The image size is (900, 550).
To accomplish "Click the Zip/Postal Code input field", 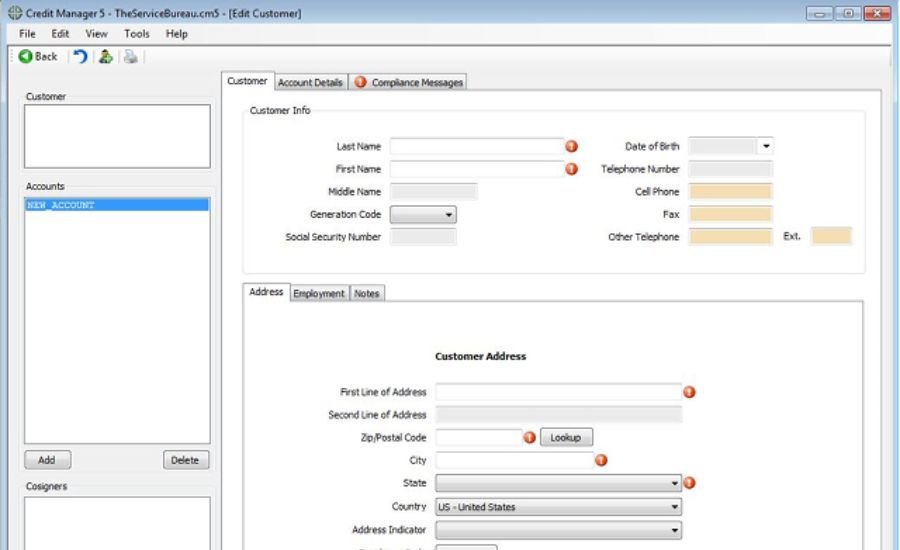I will [479, 437].
